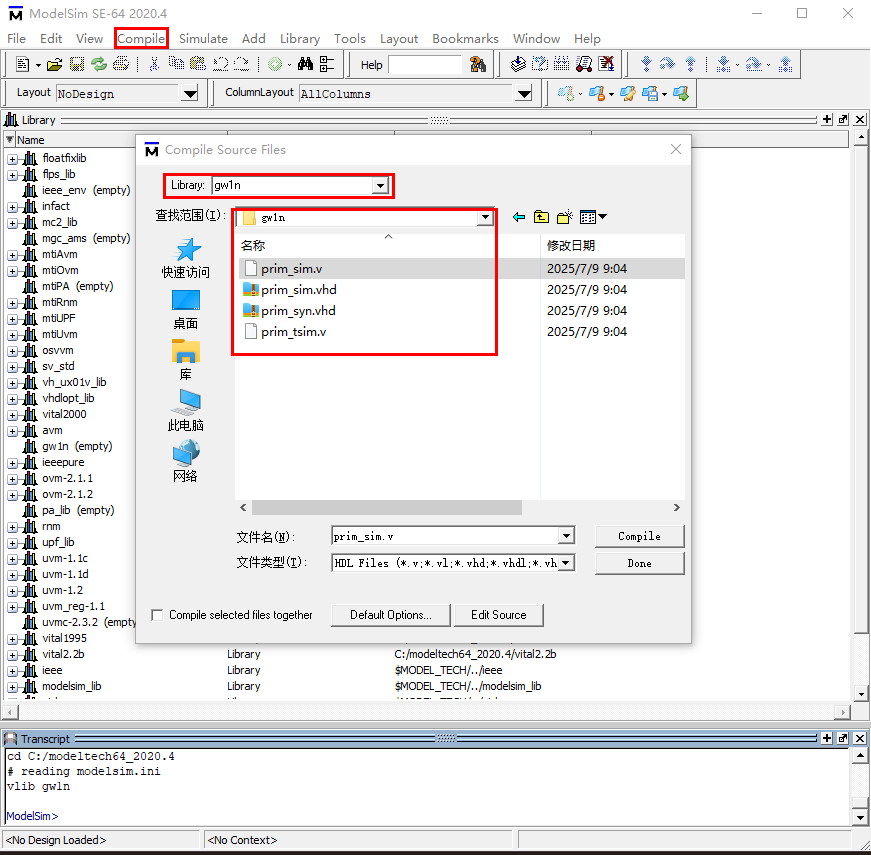Select the prim_syn.vhd file

tap(298, 311)
